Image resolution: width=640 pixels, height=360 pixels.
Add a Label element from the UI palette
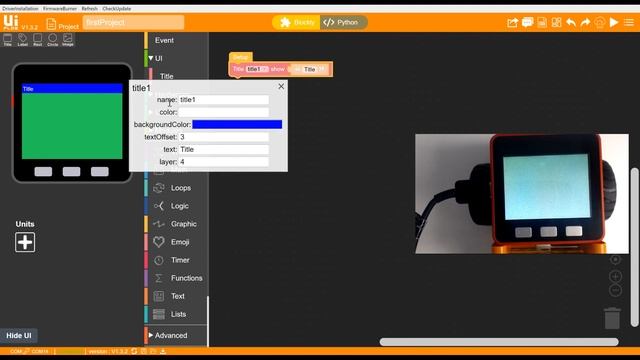click(22, 40)
